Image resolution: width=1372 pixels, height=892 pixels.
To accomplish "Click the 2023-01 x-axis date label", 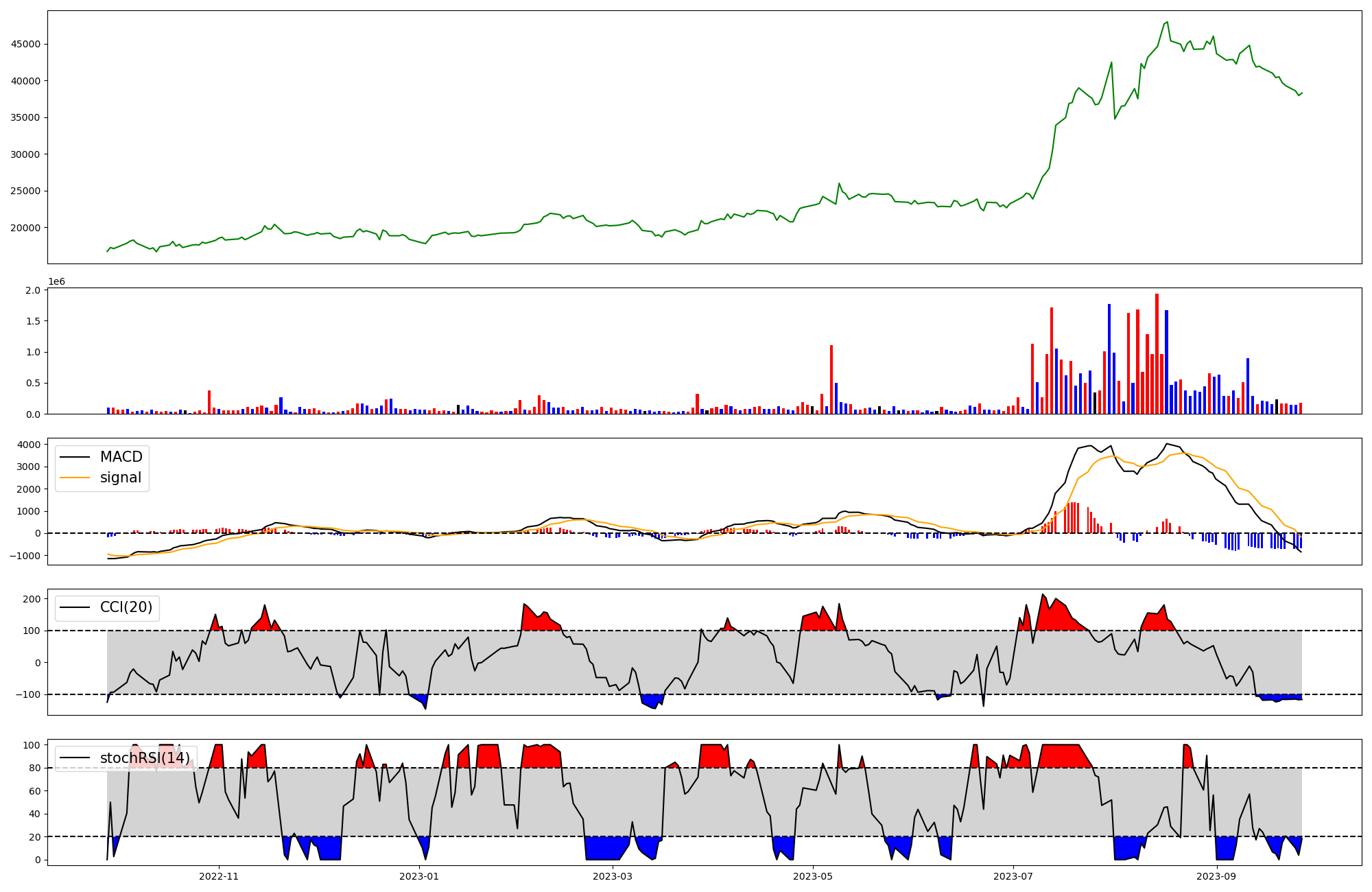I will (418, 876).
